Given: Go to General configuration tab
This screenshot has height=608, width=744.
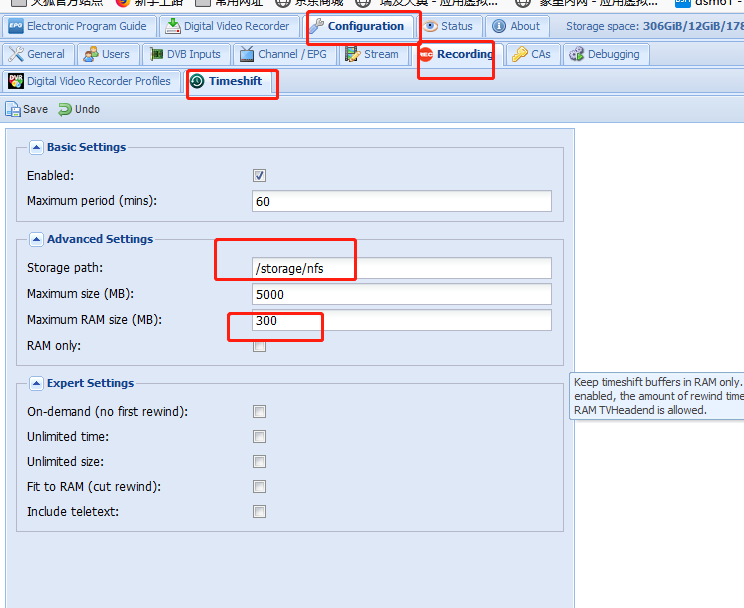Looking at the screenshot, I should 37,54.
